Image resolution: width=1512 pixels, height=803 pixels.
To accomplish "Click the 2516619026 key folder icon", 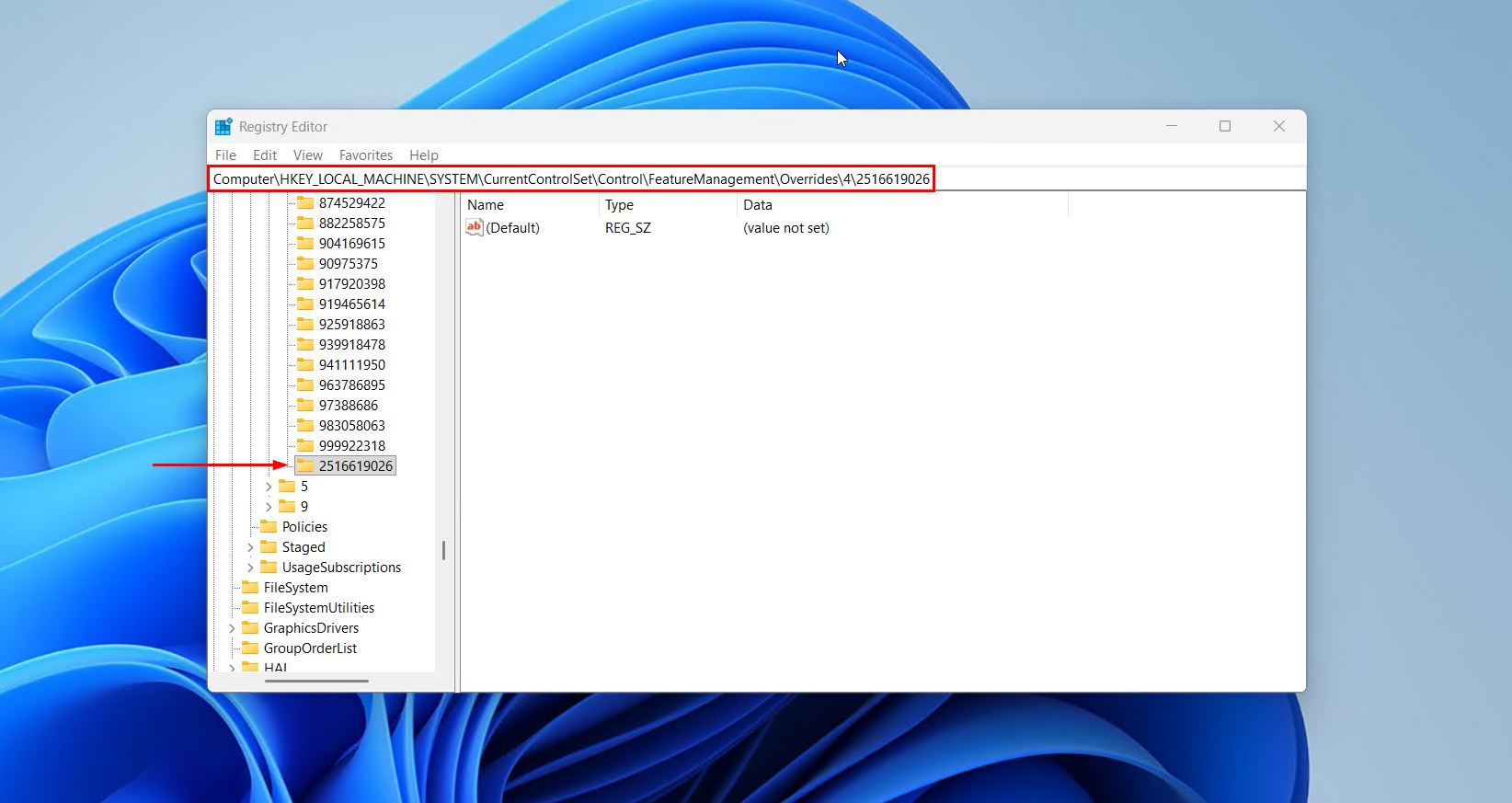I will [x=305, y=465].
